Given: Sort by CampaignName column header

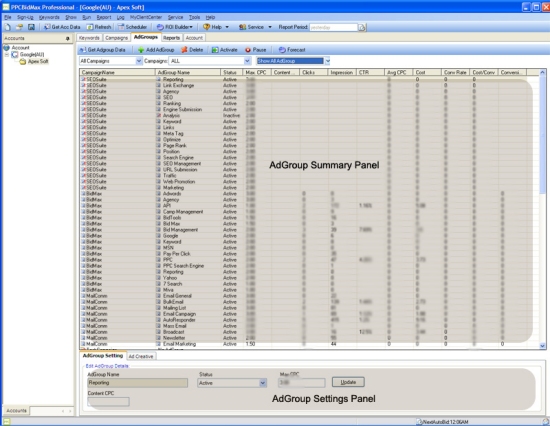Looking at the screenshot, I should [117, 72].
